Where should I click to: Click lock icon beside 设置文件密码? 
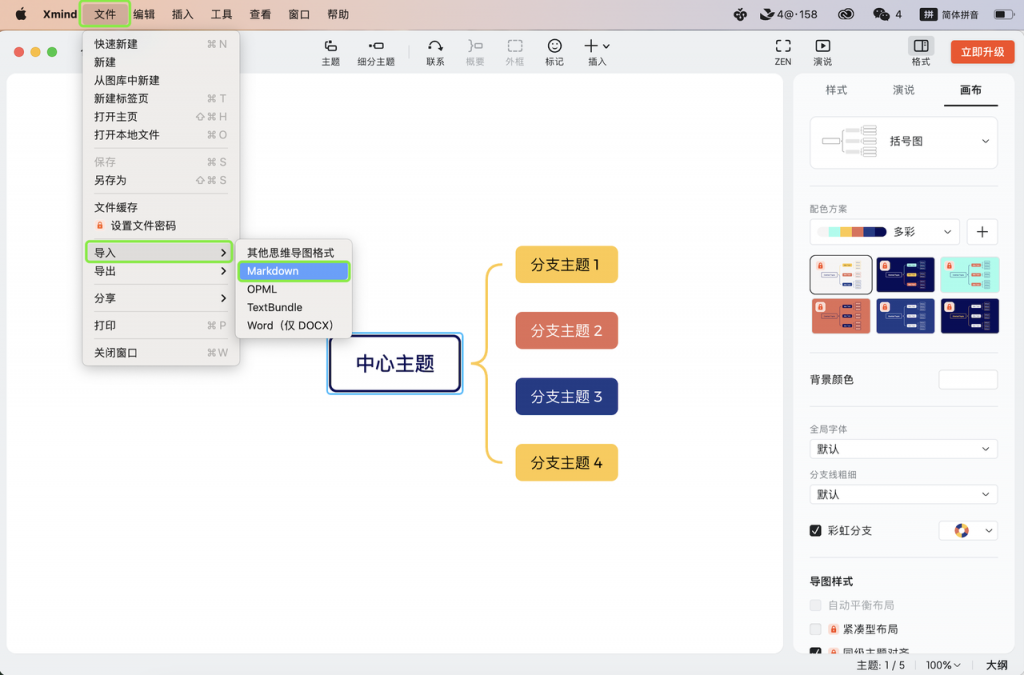(100, 225)
